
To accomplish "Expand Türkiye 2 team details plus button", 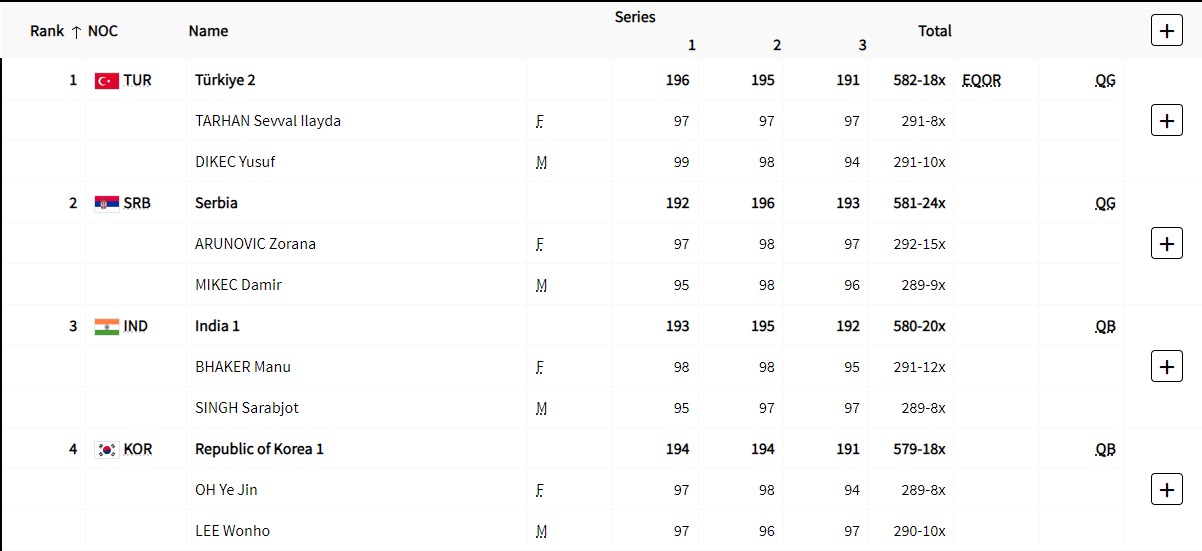I will [1166, 121].
